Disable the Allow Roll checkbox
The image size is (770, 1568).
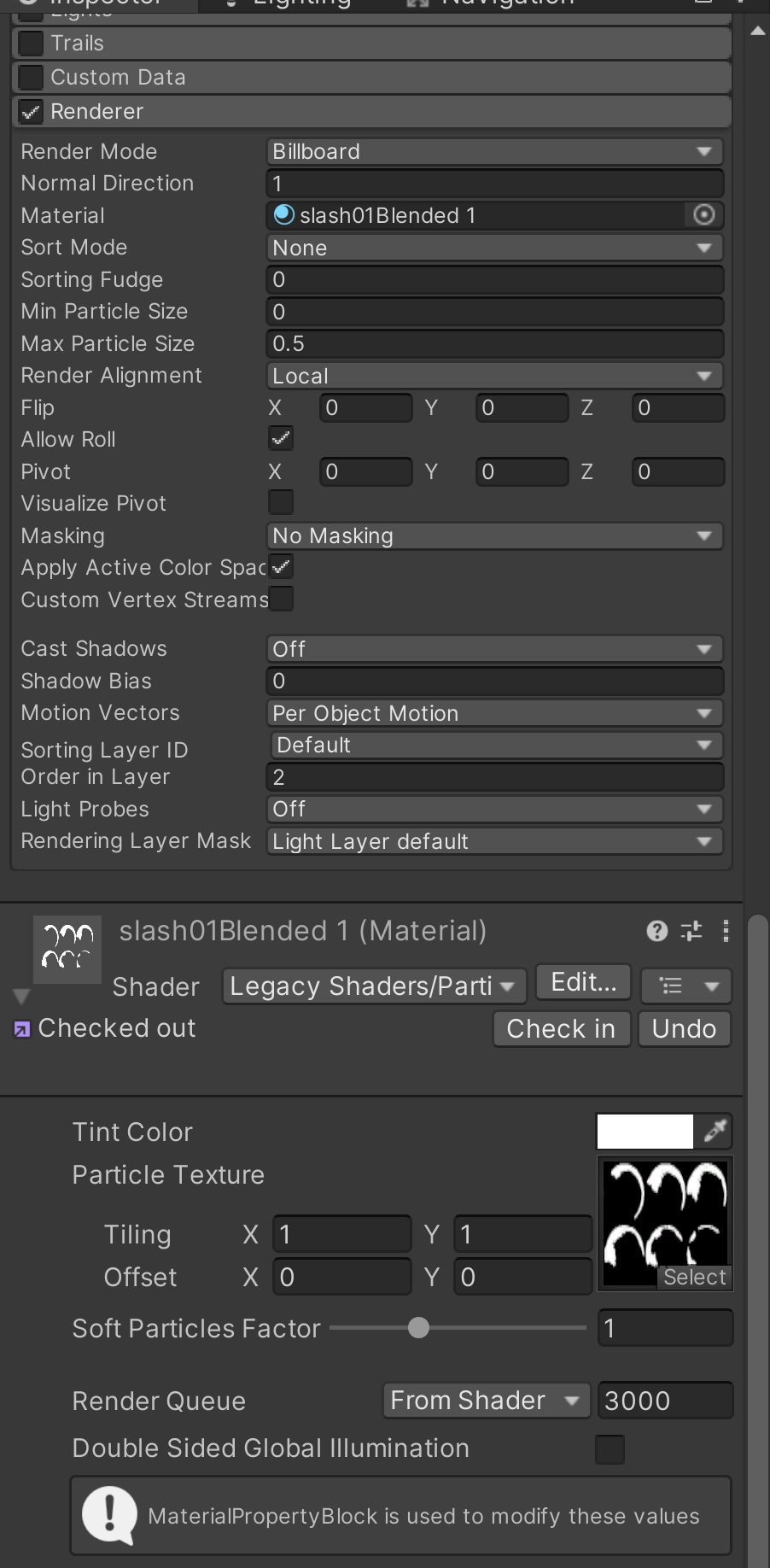281,439
